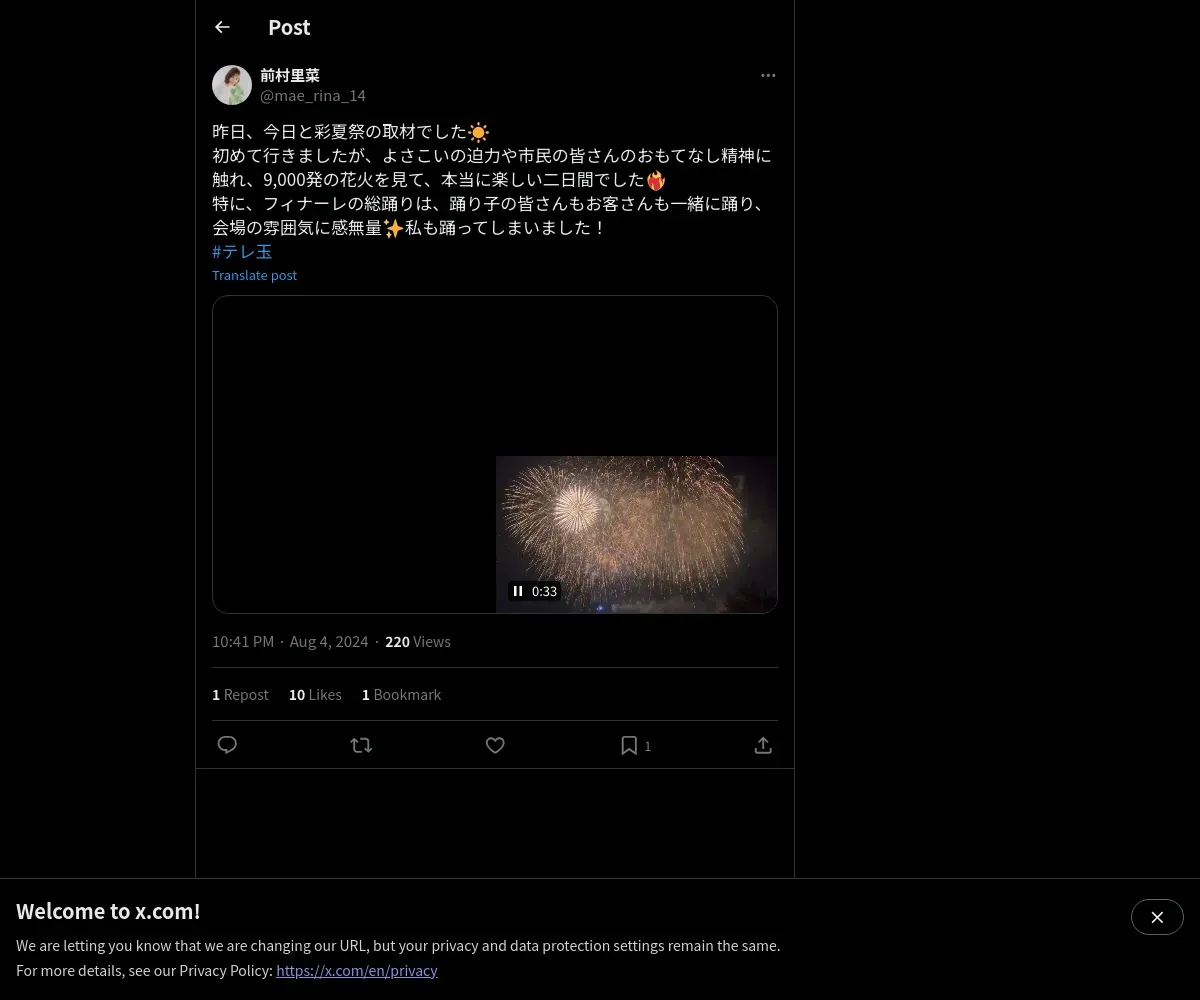Open the @mae_rina_14 handle

313,95
